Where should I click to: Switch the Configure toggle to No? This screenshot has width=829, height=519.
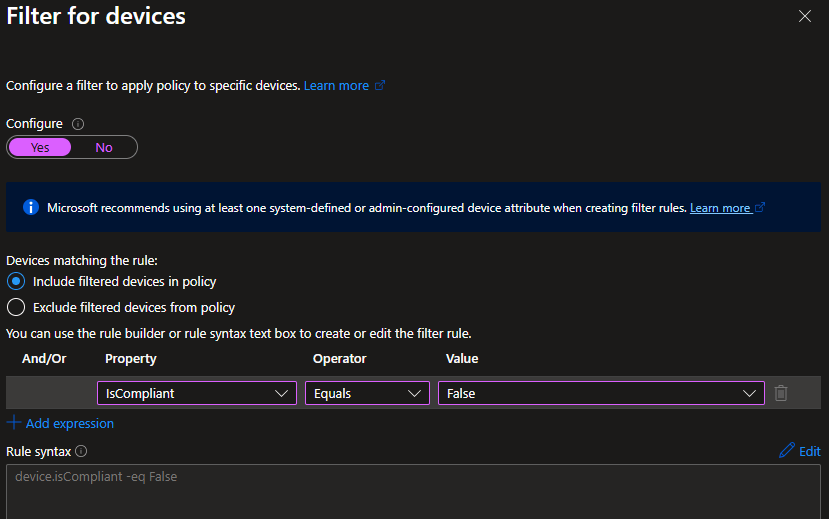tap(104, 147)
